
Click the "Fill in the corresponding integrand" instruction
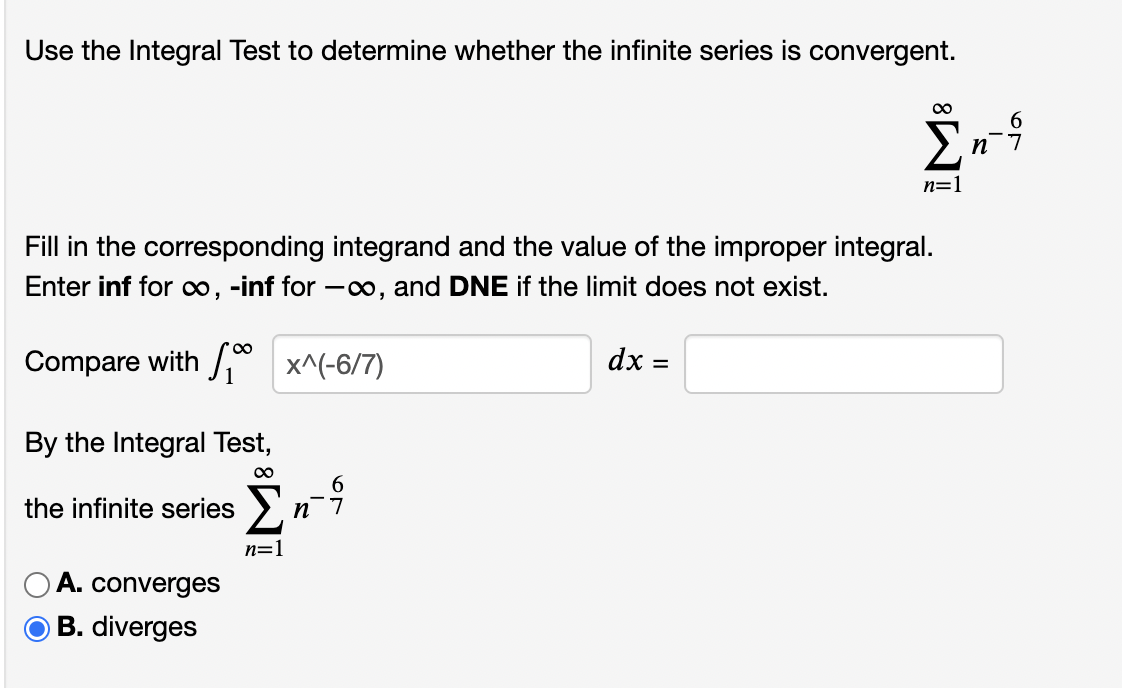[x=479, y=246]
